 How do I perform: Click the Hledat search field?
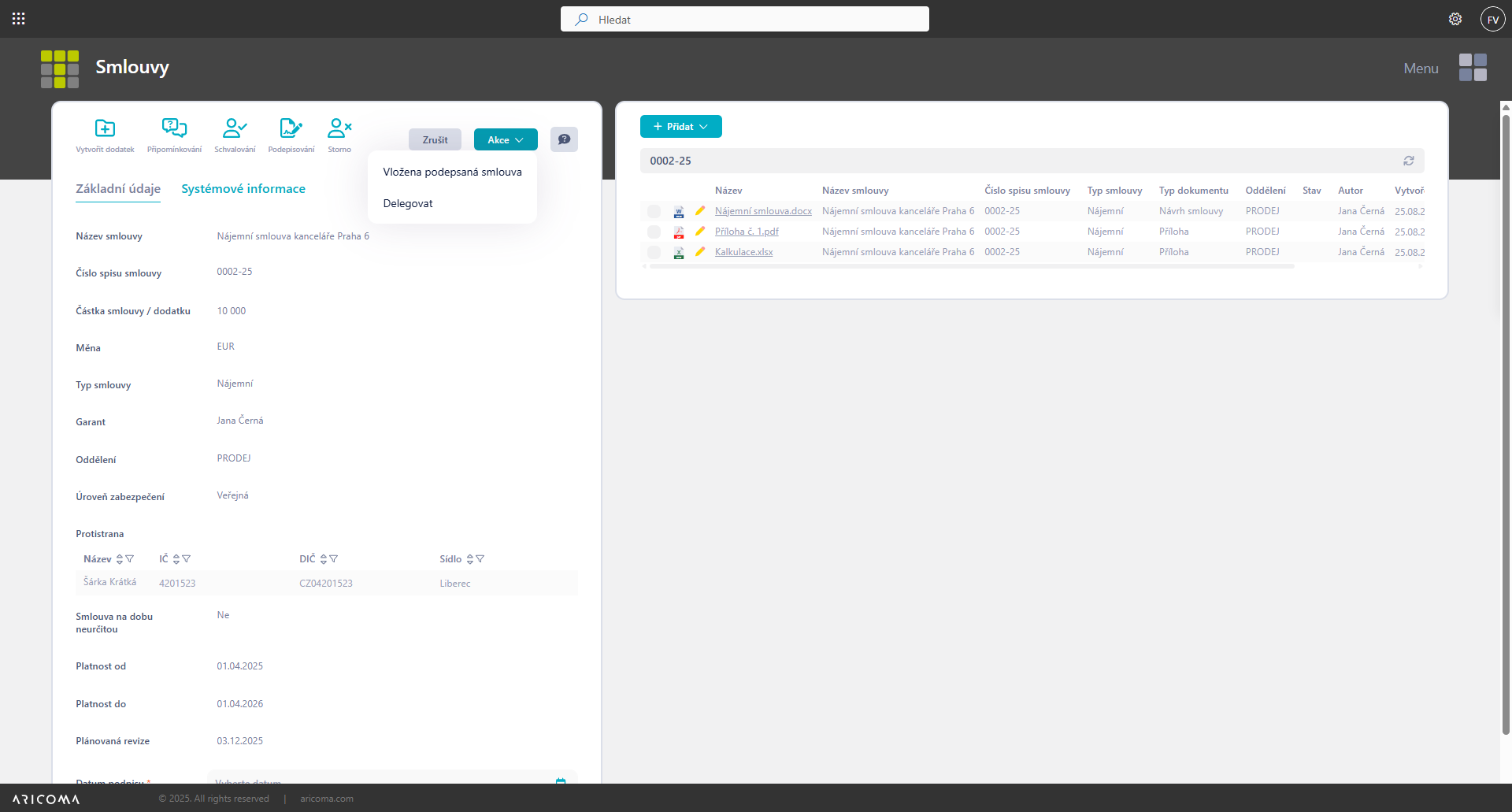(744, 19)
